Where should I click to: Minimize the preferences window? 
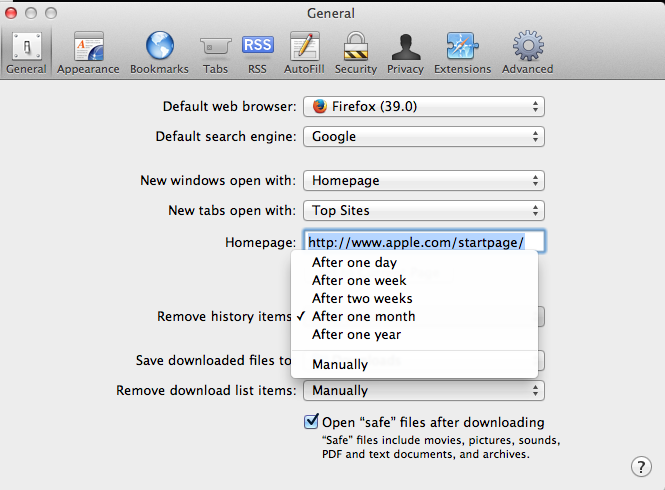point(31,13)
